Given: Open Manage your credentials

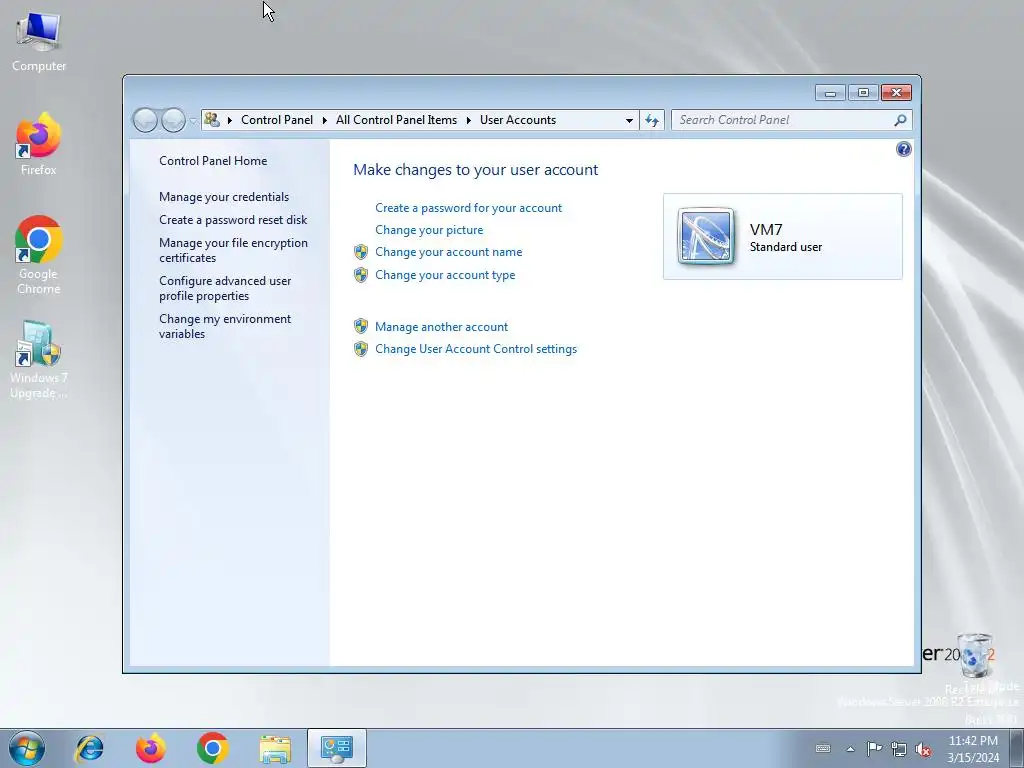Looking at the screenshot, I should pos(224,197).
